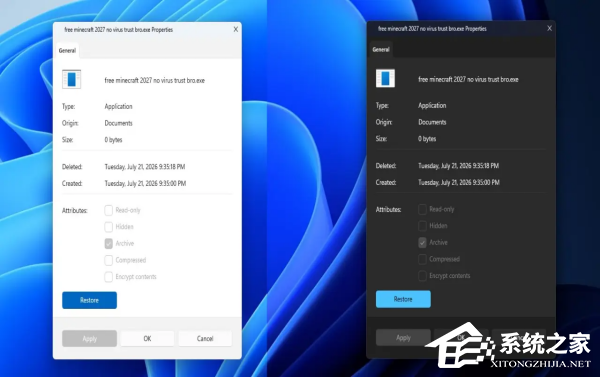Click Restore button in the light window

click(90, 300)
